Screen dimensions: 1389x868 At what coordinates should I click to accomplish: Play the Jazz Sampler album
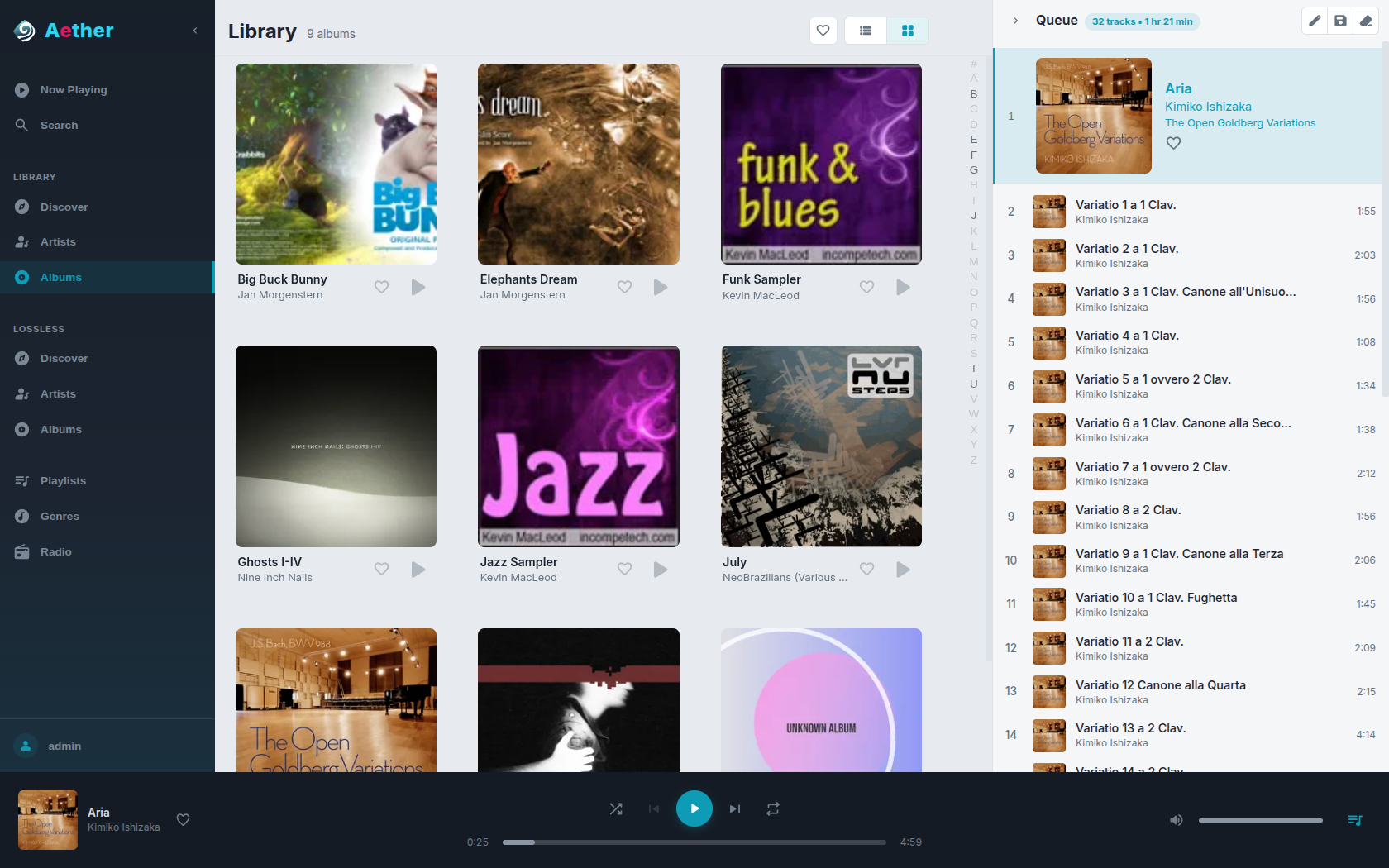click(661, 569)
